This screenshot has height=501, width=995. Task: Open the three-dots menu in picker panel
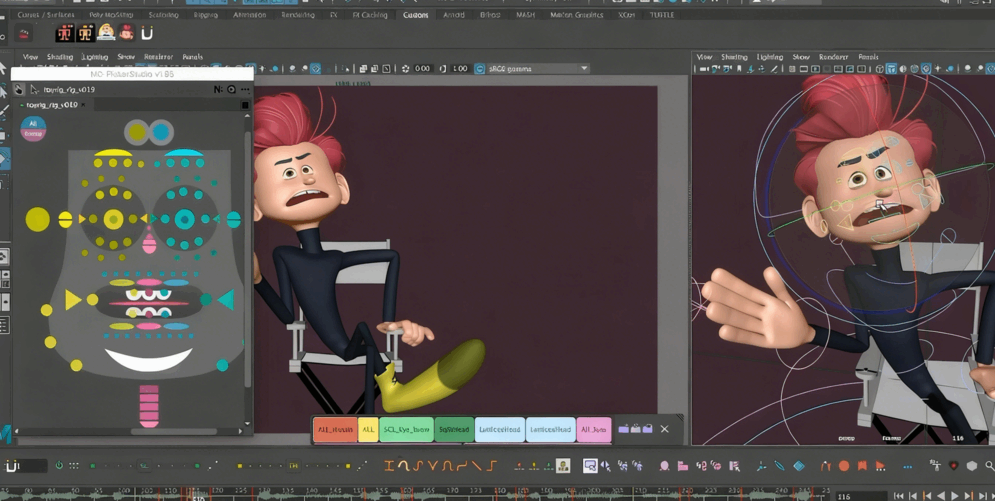(245, 89)
